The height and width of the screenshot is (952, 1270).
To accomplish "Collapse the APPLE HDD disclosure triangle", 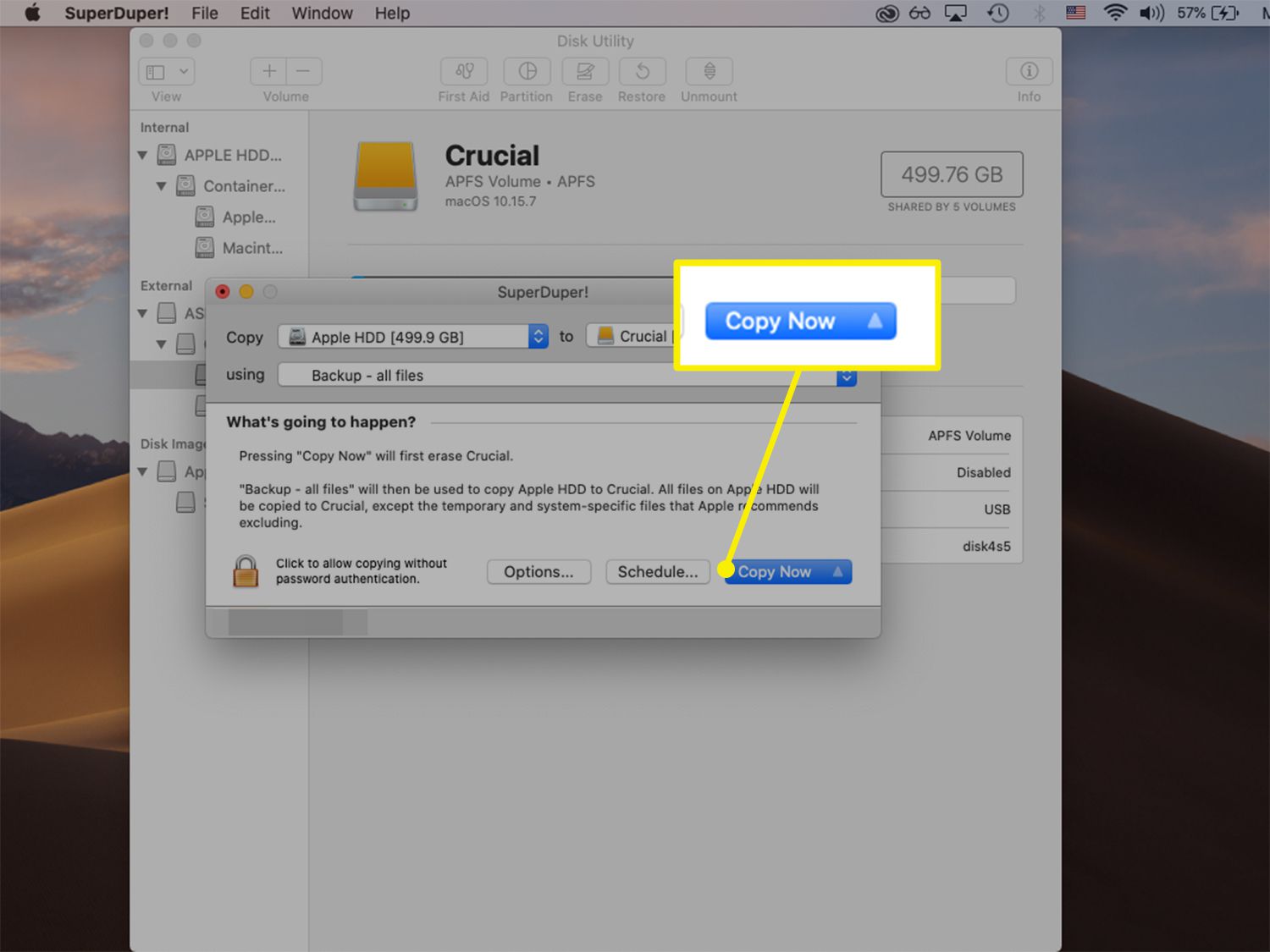I will 142,155.
